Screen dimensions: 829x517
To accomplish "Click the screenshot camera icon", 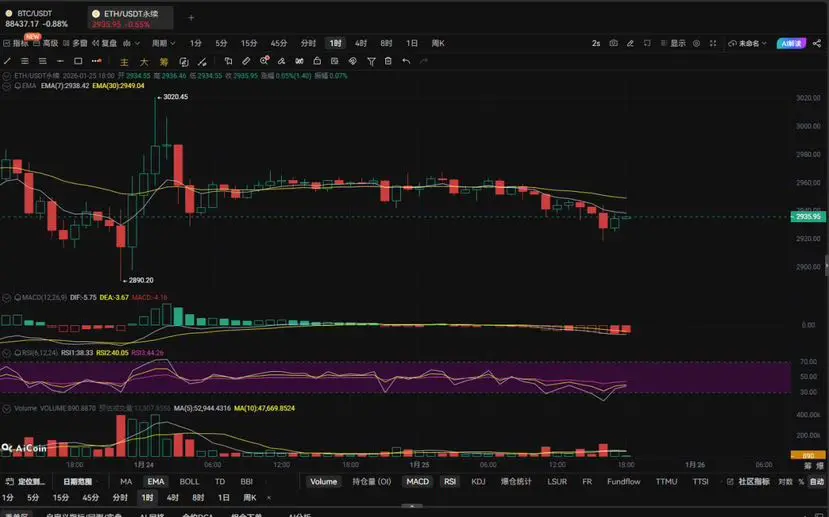I will click(613, 43).
